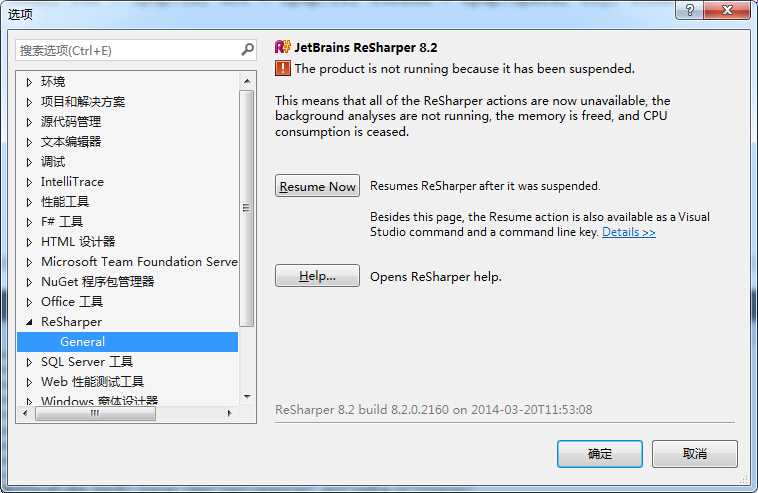Open ReSharper help with Help button
The width and height of the screenshot is (758, 493).
click(x=317, y=276)
